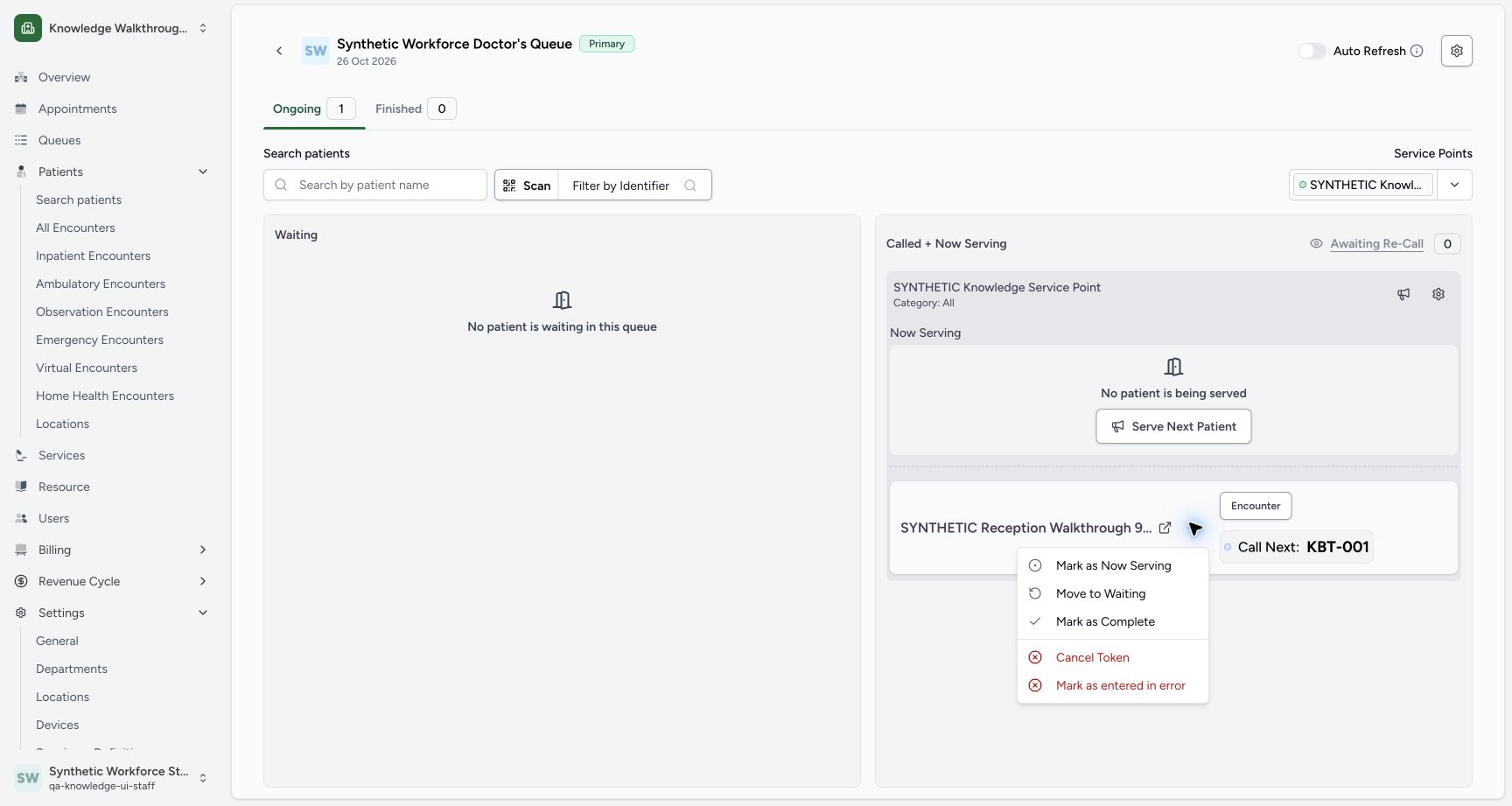
Task: Switch to the Ongoing tab
Action: tap(314, 109)
